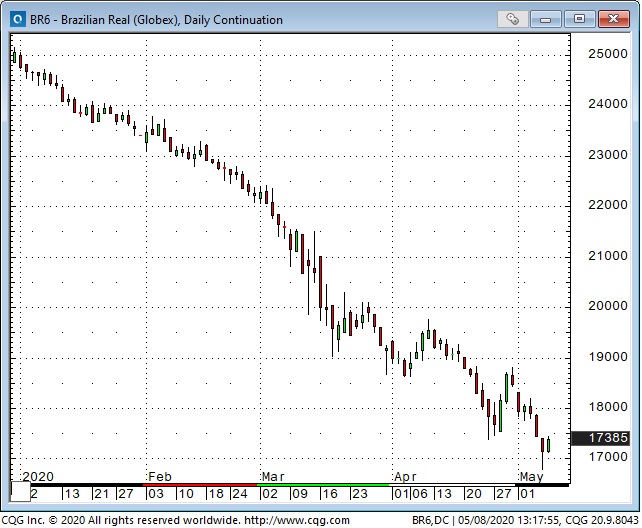Click the Mar month label on time axis
The height and width of the screenshot is (528, 642).
pos(273,477)
